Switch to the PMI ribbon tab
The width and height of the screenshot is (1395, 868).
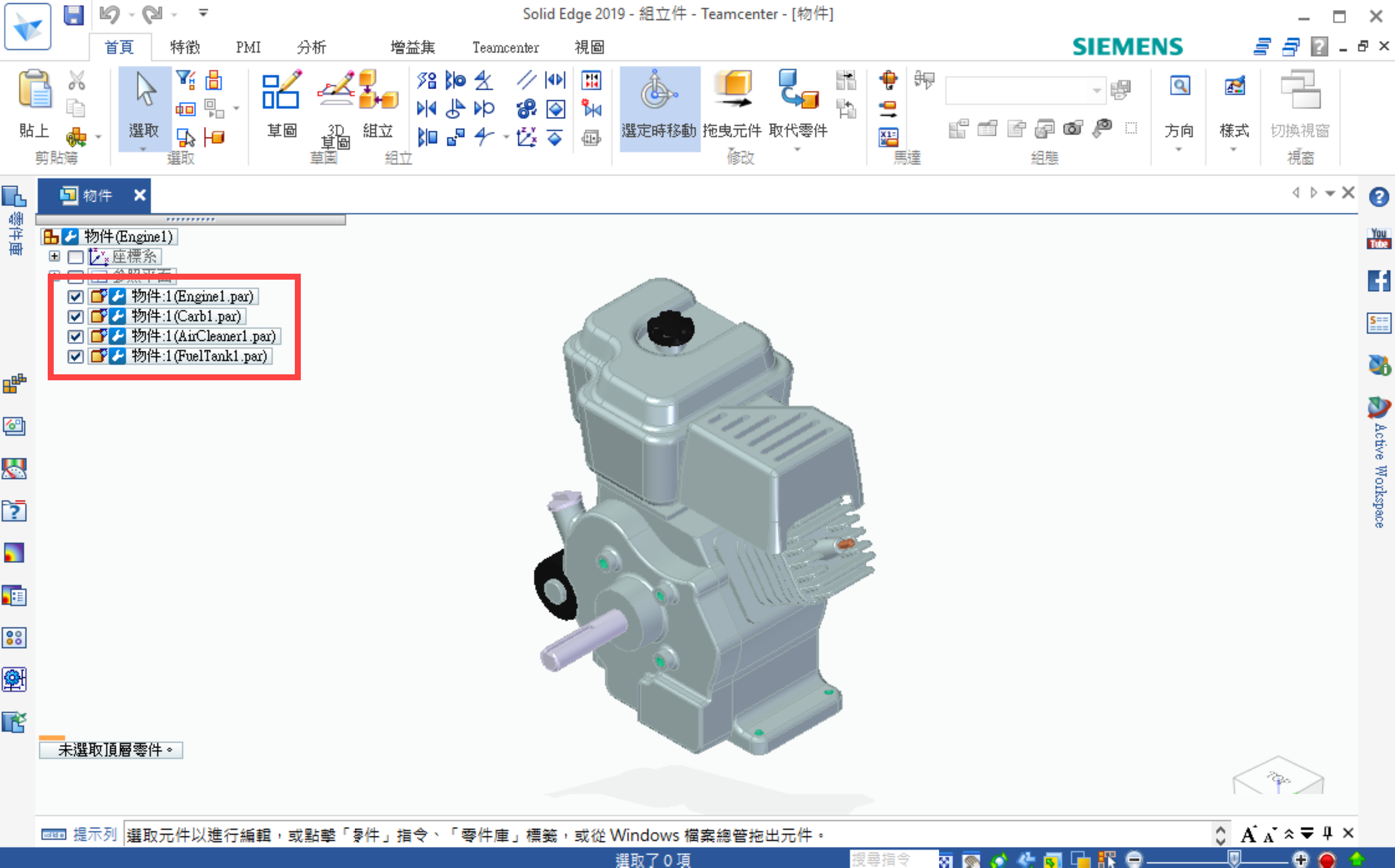click(x=248, y=47)
